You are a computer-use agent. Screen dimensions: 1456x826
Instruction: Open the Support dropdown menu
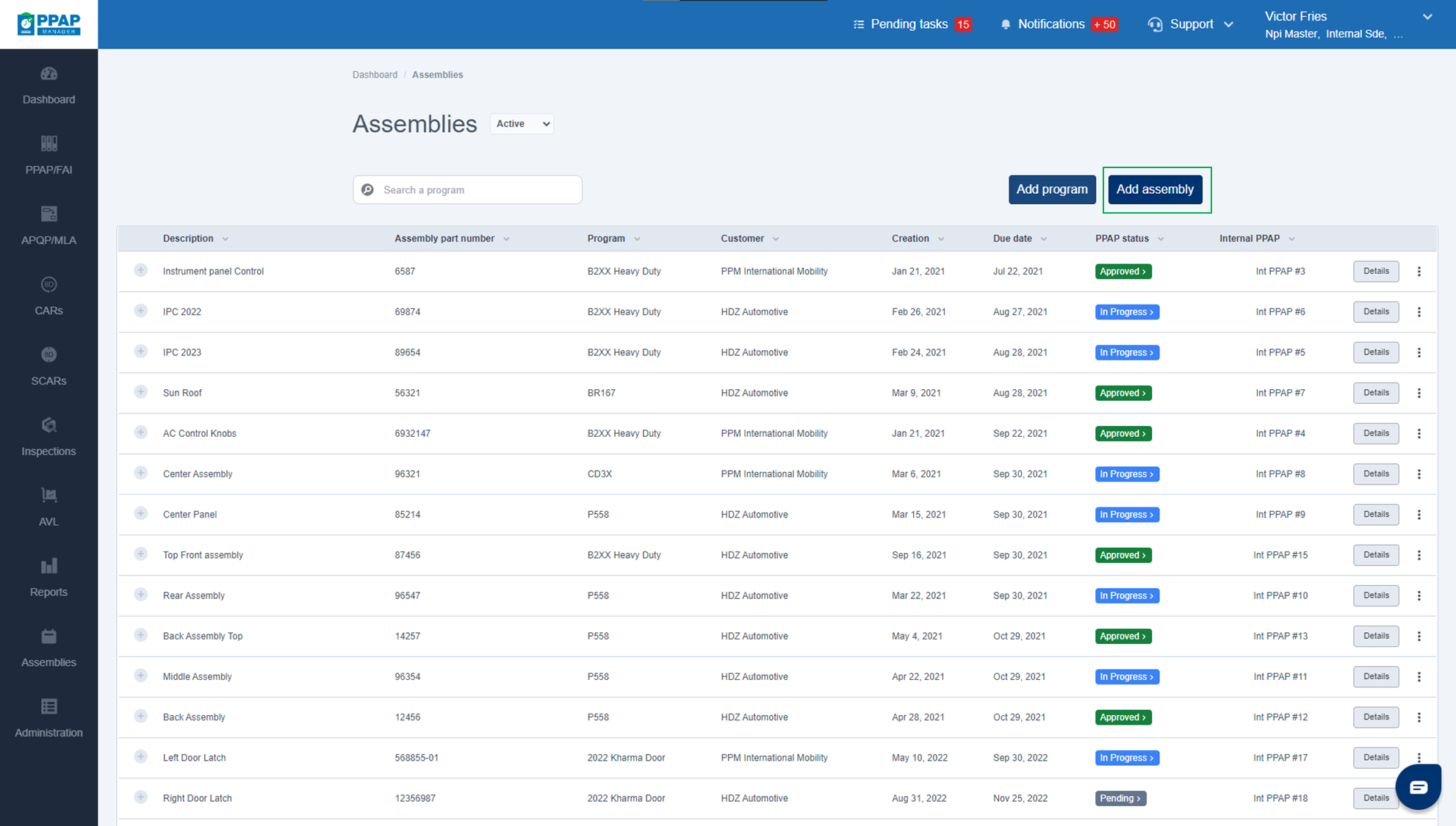pos(1191,24)
